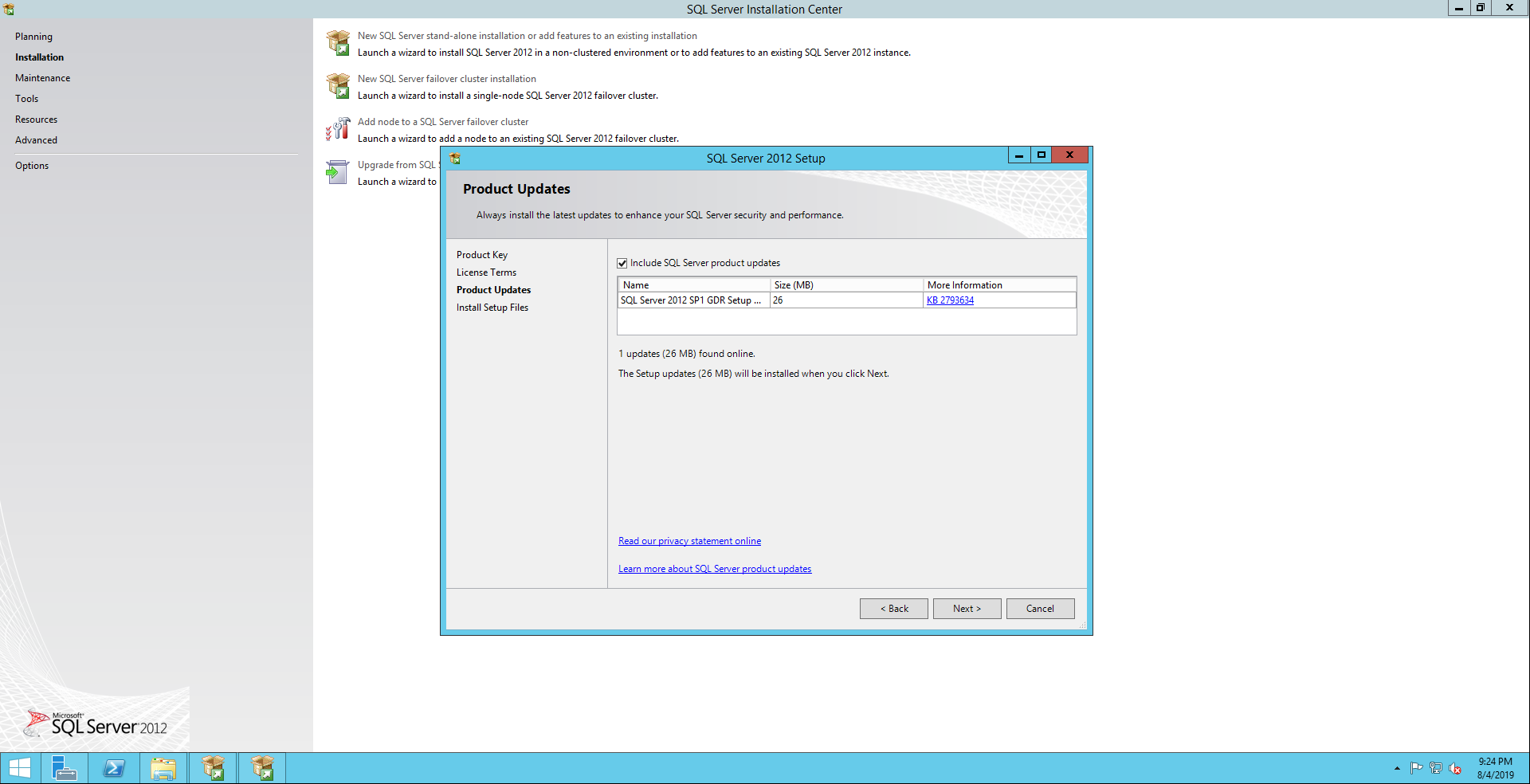Read the privacy statement online link
This screenshot has width=1530, height=784.
point(689,541)
